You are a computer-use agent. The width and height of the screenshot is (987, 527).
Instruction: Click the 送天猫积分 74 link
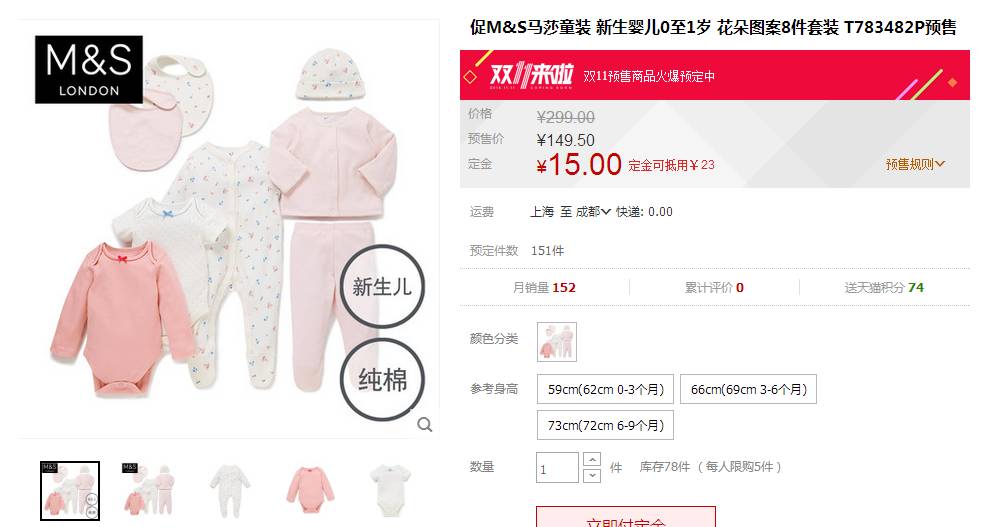(x=884, y=288)
